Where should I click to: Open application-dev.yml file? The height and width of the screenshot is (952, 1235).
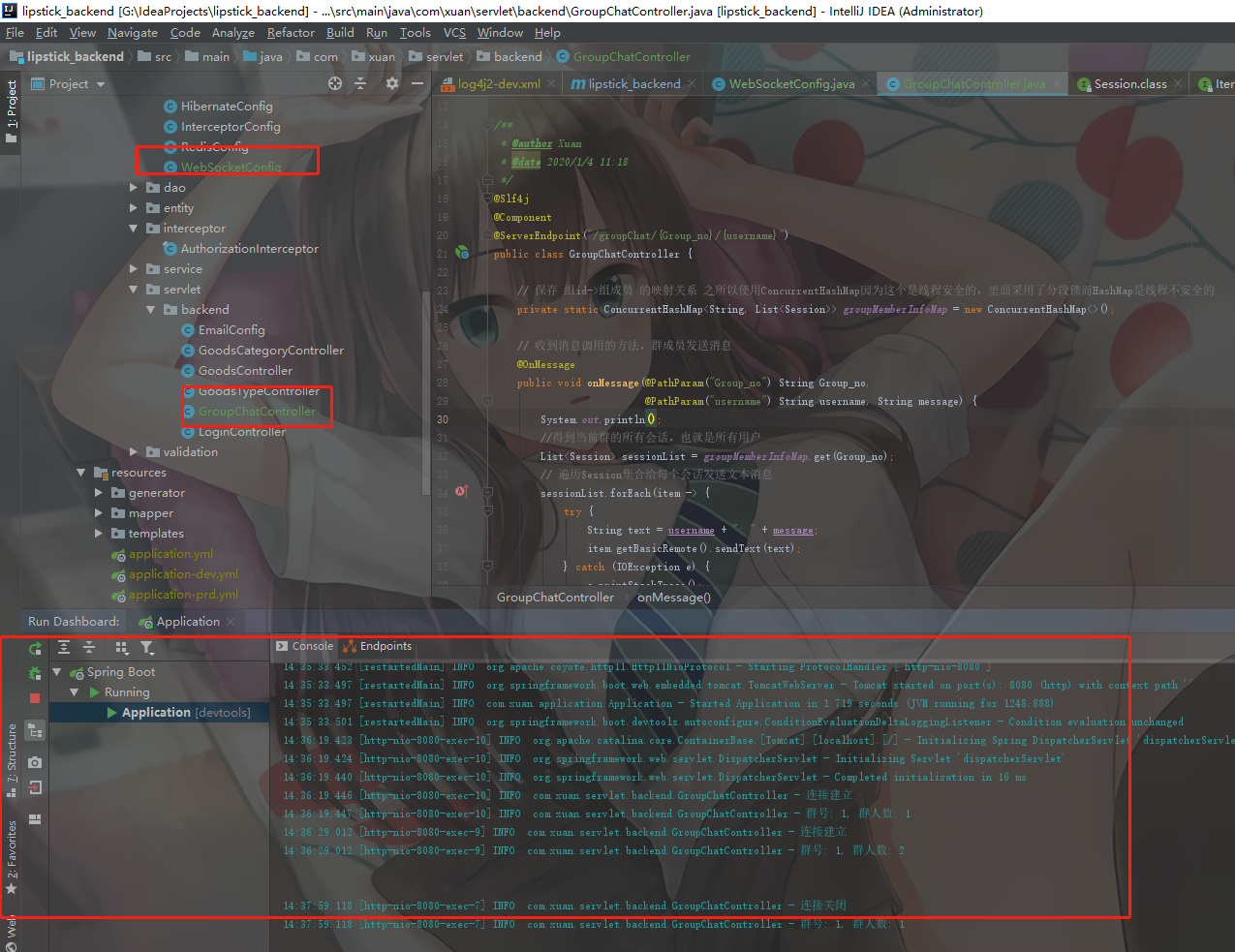point(183,574)
